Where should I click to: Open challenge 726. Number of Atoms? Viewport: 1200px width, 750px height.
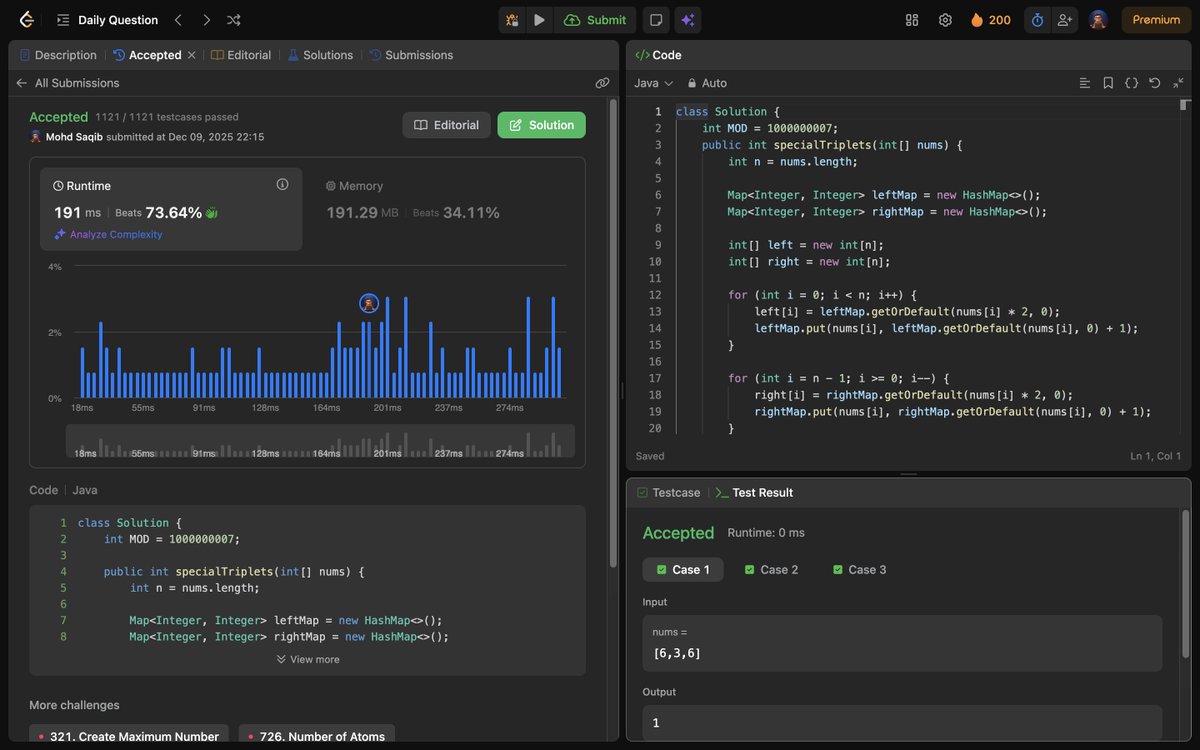pos(316,737)
